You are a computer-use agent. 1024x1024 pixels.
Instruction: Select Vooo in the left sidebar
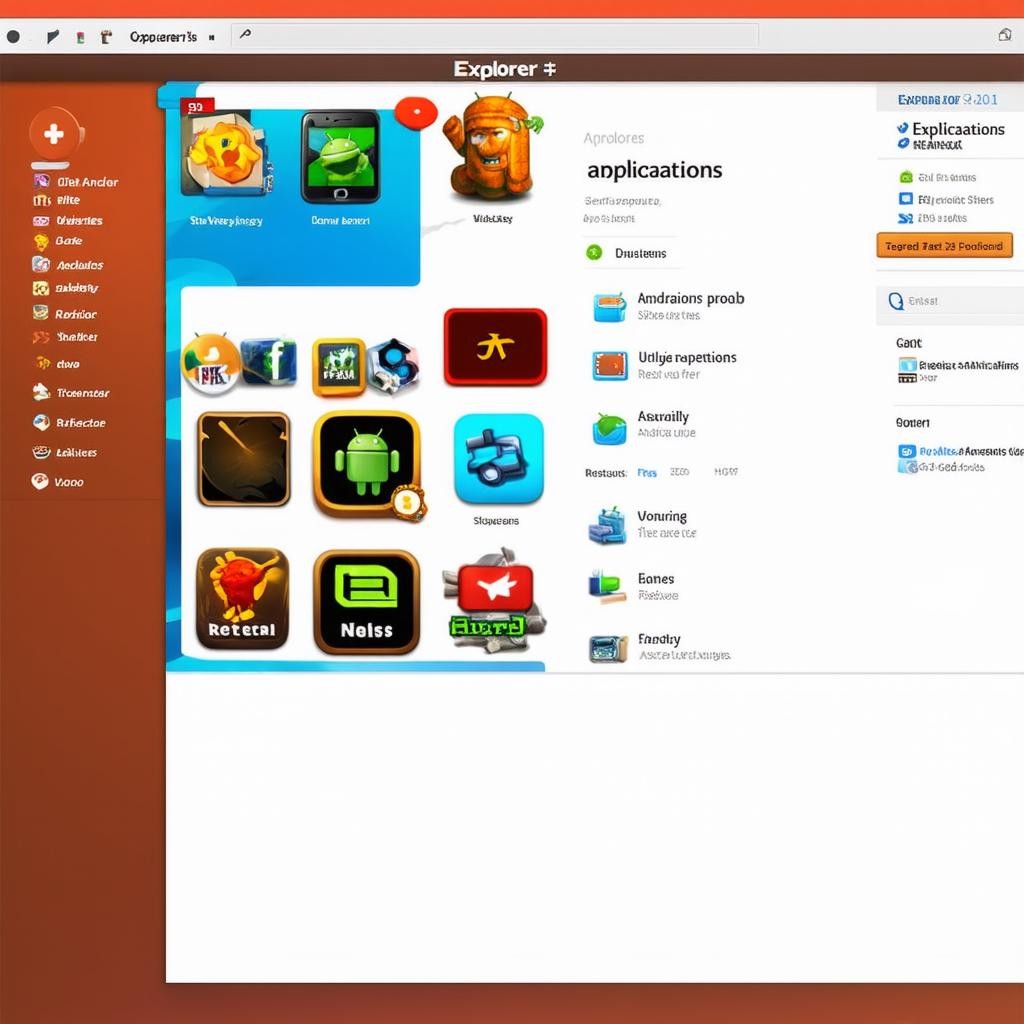[x=68, y=482]
